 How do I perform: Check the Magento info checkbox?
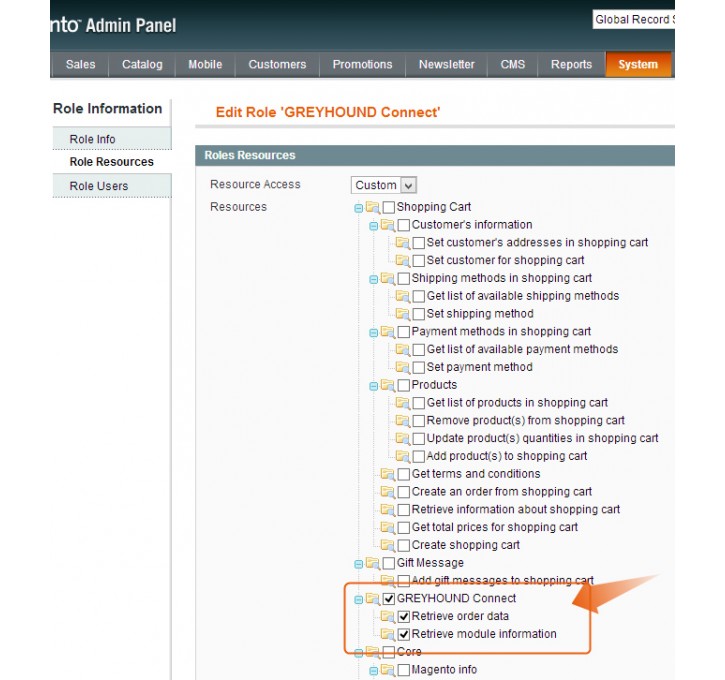[404, 670]
